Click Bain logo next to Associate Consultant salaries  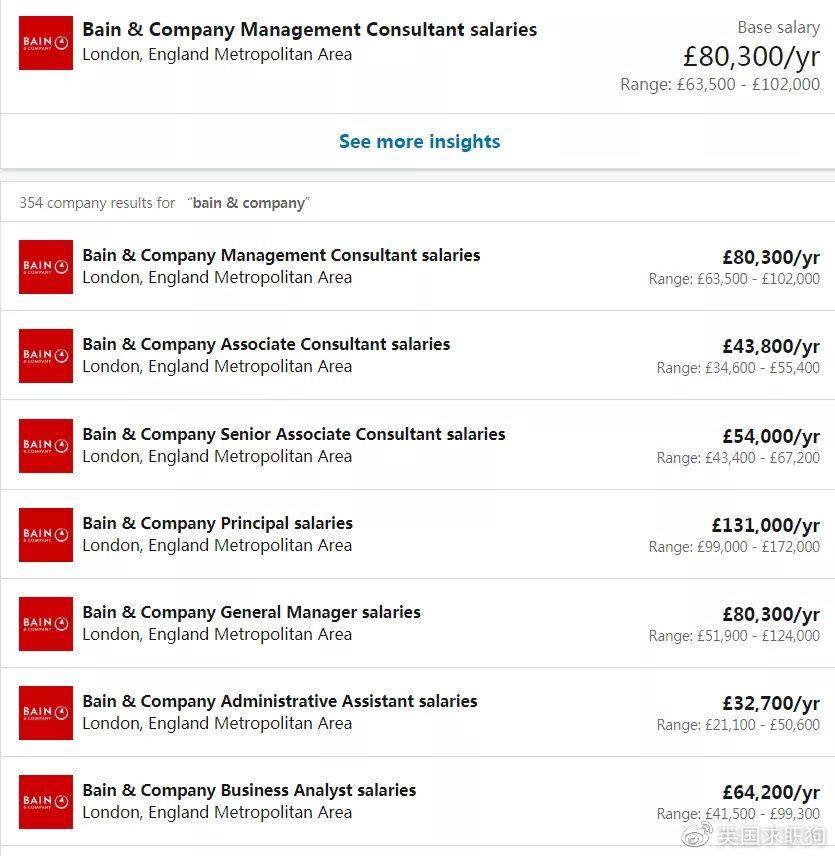click(x=46, y=356)
